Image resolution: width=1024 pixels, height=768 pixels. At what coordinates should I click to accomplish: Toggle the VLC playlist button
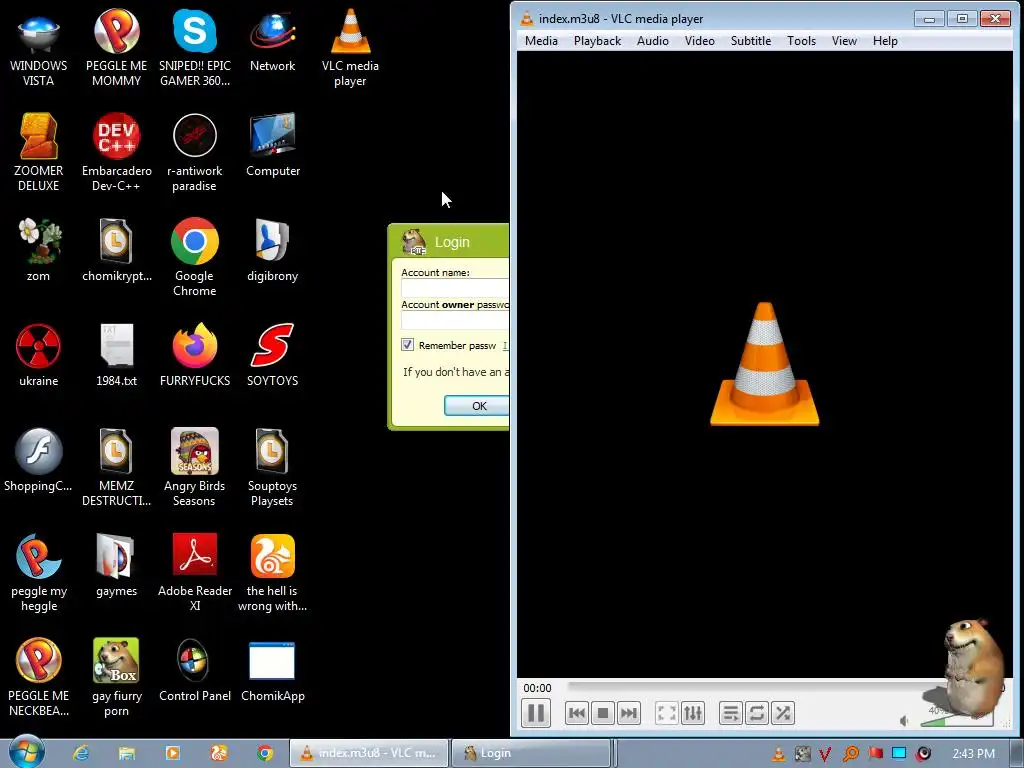click(x=731, y=713)
